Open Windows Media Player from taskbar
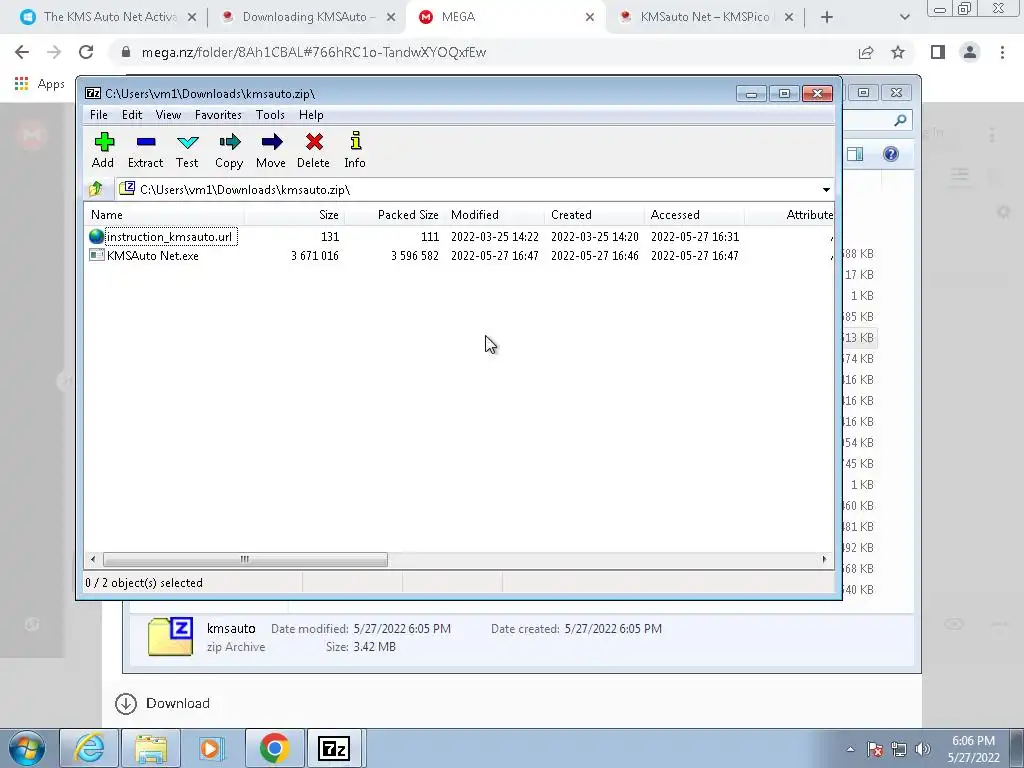This screenshot has height=768, width=1024. pos(212,748)
